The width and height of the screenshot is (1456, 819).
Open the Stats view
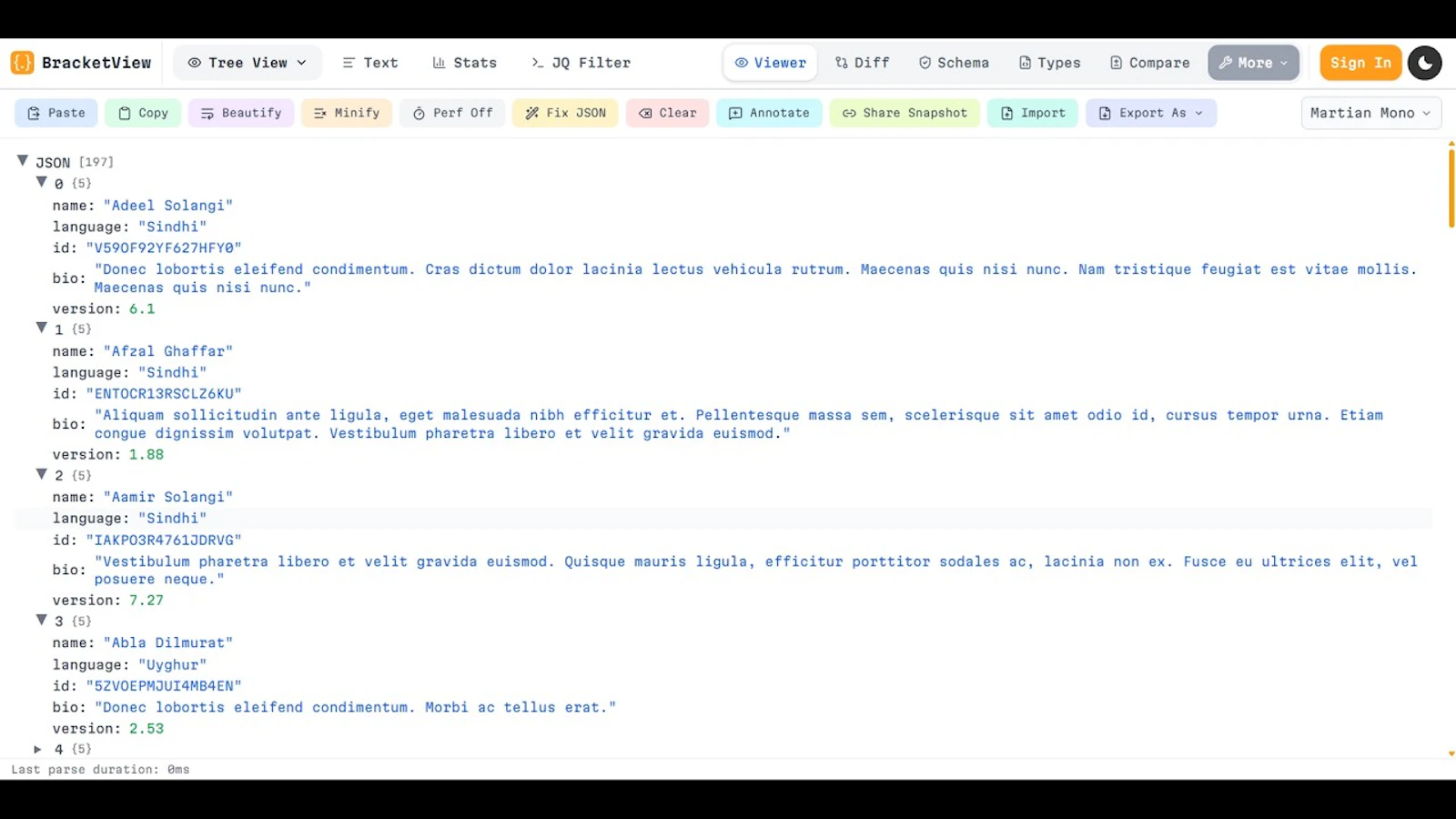pyautogui.click(x=465, y=63)
